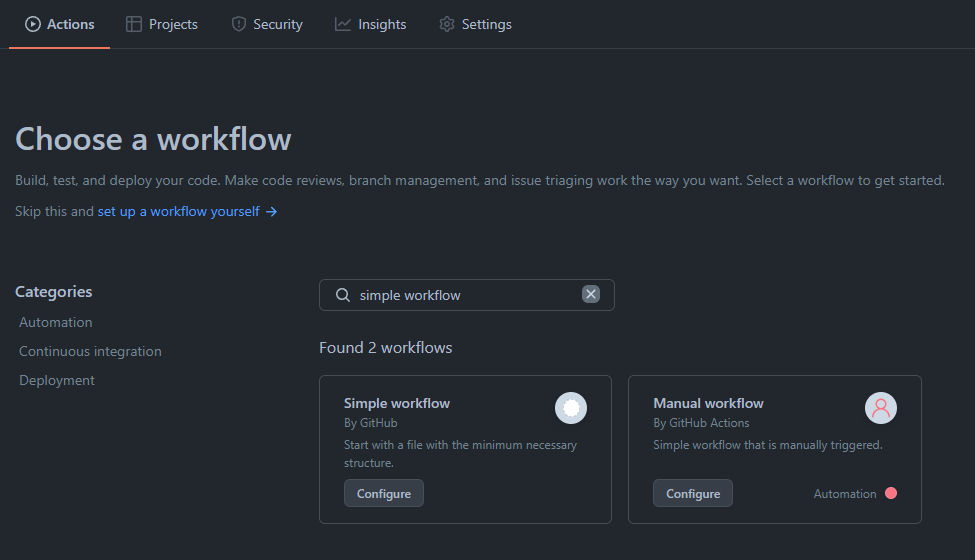The height and width of the screenshot is (560, 975).
Task: Click the Choose a workflow heading
Action: (153, 139)
